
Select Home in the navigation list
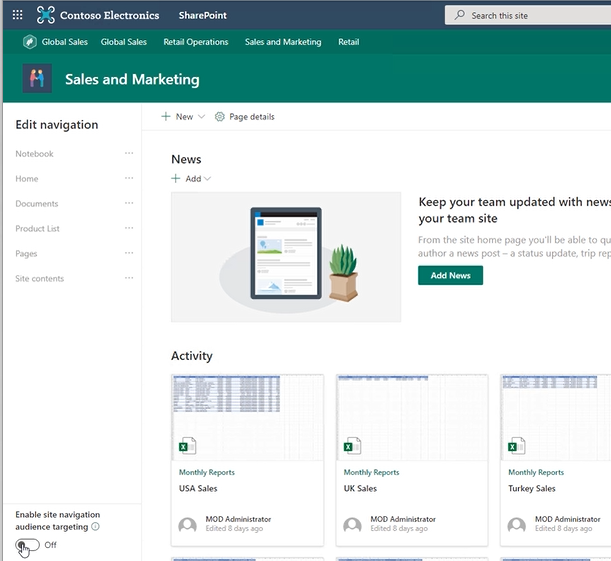(26, 178)
